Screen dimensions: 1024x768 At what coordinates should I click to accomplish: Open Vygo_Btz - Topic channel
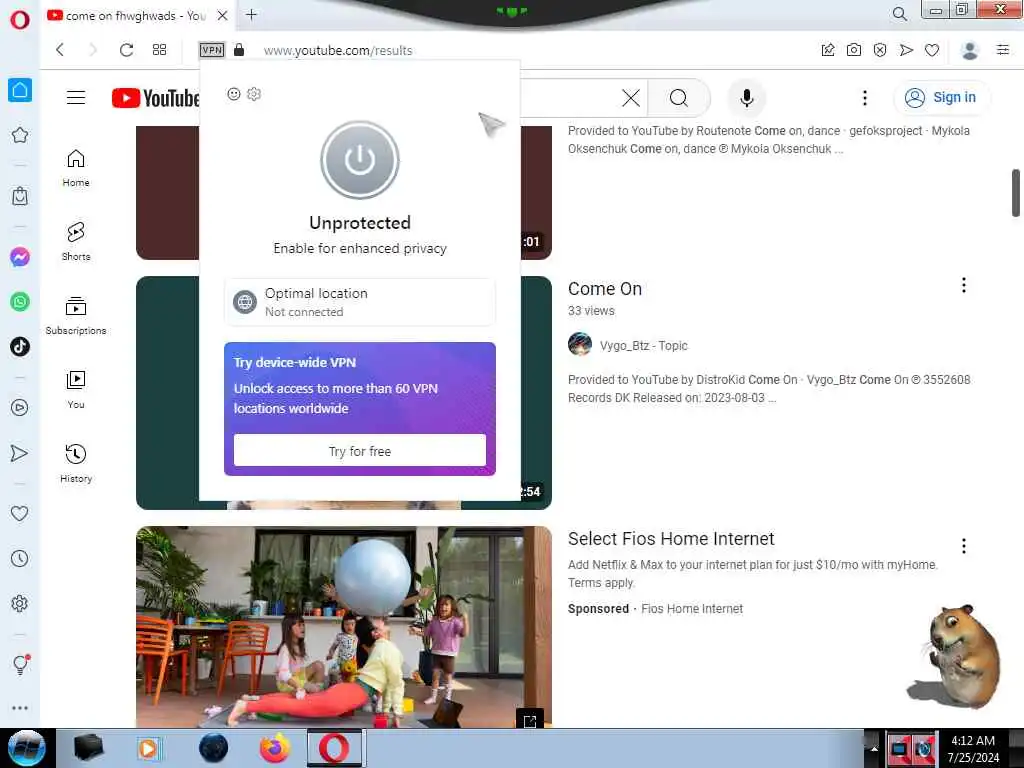(643, 345)
